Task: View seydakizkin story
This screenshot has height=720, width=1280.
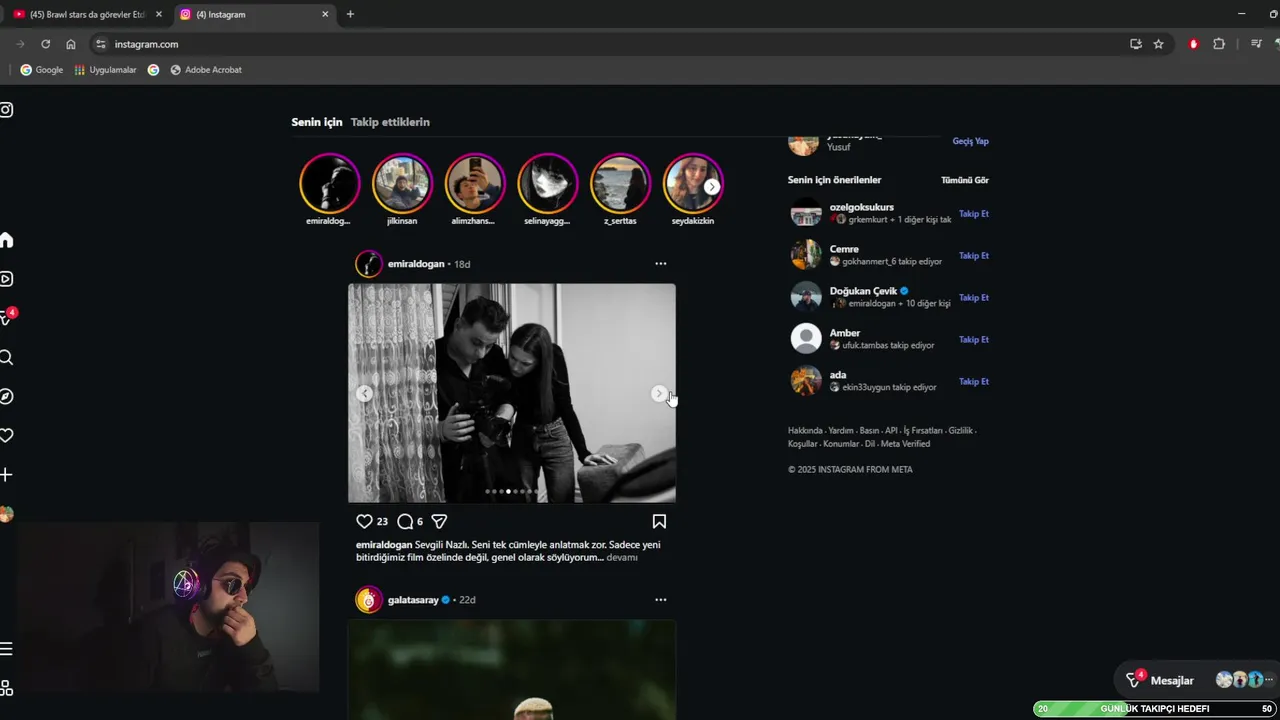Action: coord(693,183)
